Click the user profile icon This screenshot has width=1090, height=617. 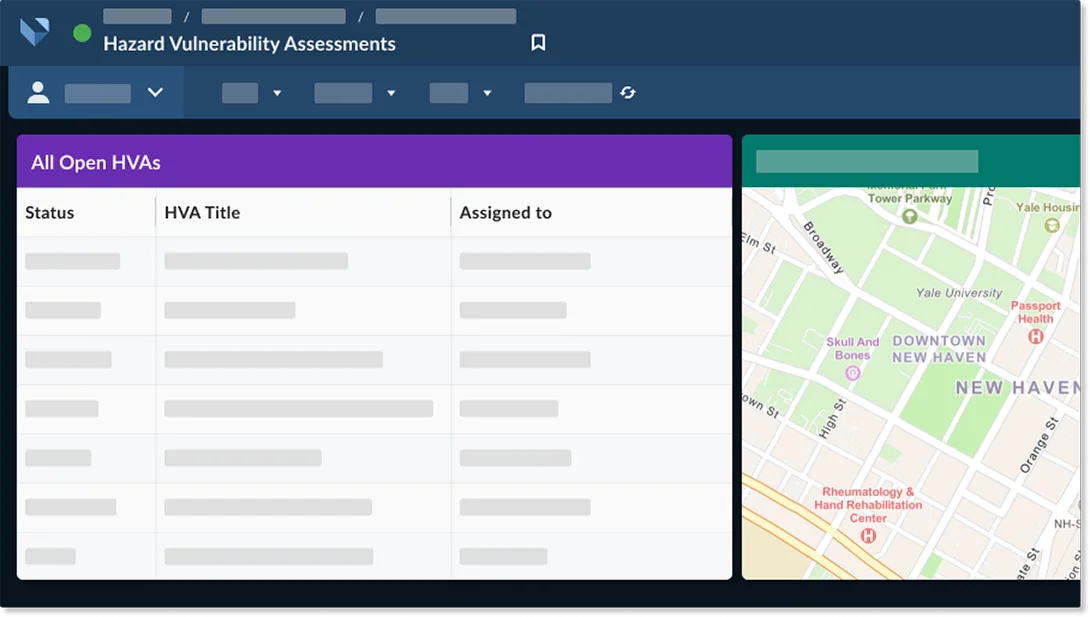[38, 92]
